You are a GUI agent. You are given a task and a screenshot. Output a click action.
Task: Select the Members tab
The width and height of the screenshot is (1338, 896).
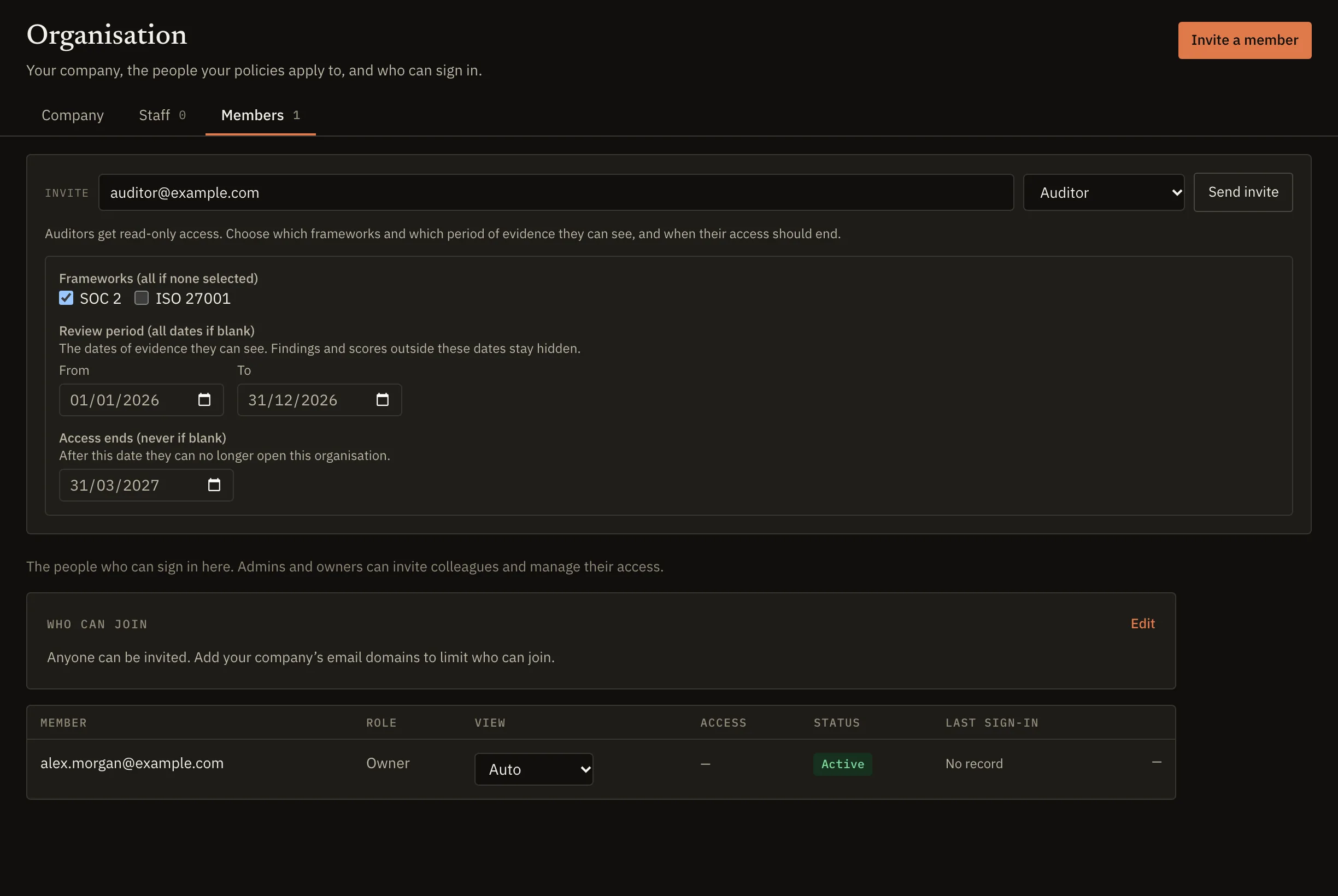261,115
